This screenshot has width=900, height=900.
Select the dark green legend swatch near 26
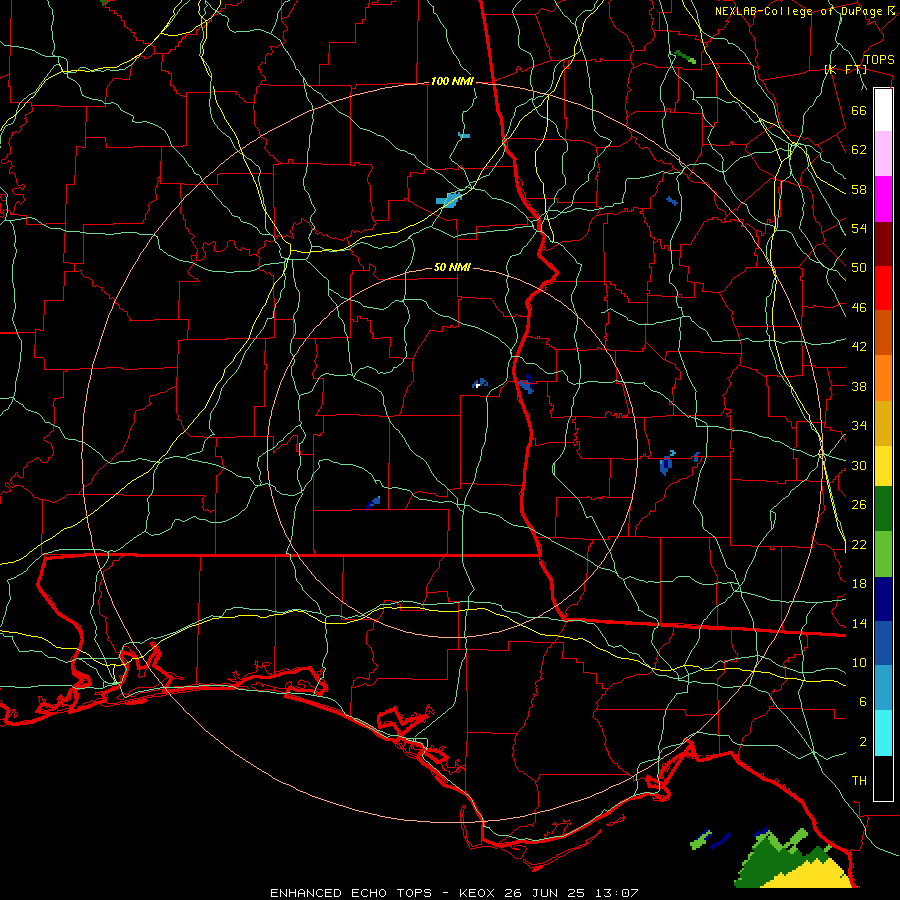883,509
